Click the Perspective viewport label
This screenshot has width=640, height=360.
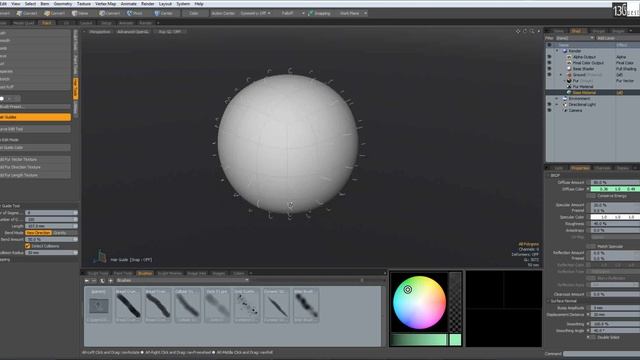(x=99, y=31)
